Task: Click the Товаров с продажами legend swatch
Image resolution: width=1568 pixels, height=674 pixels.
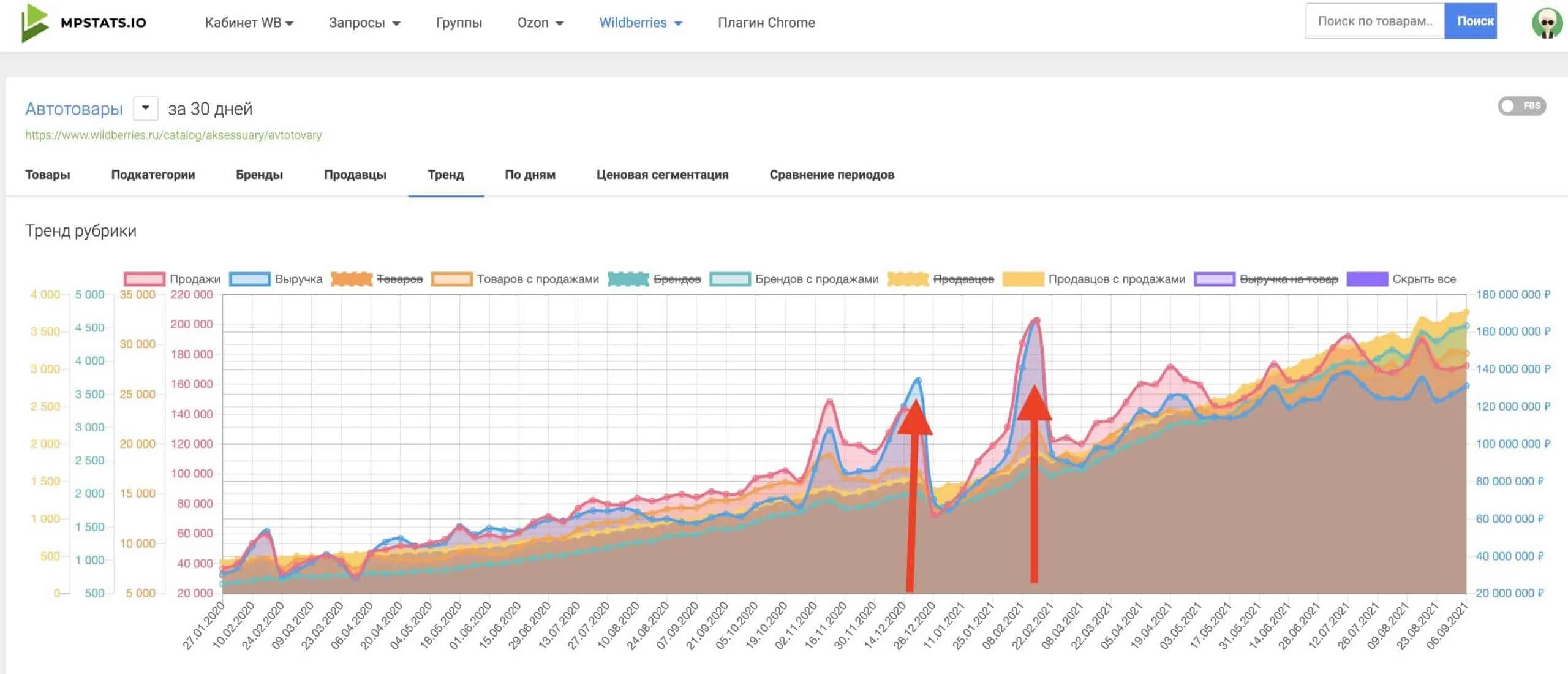Action: click(x=452, y=279)
